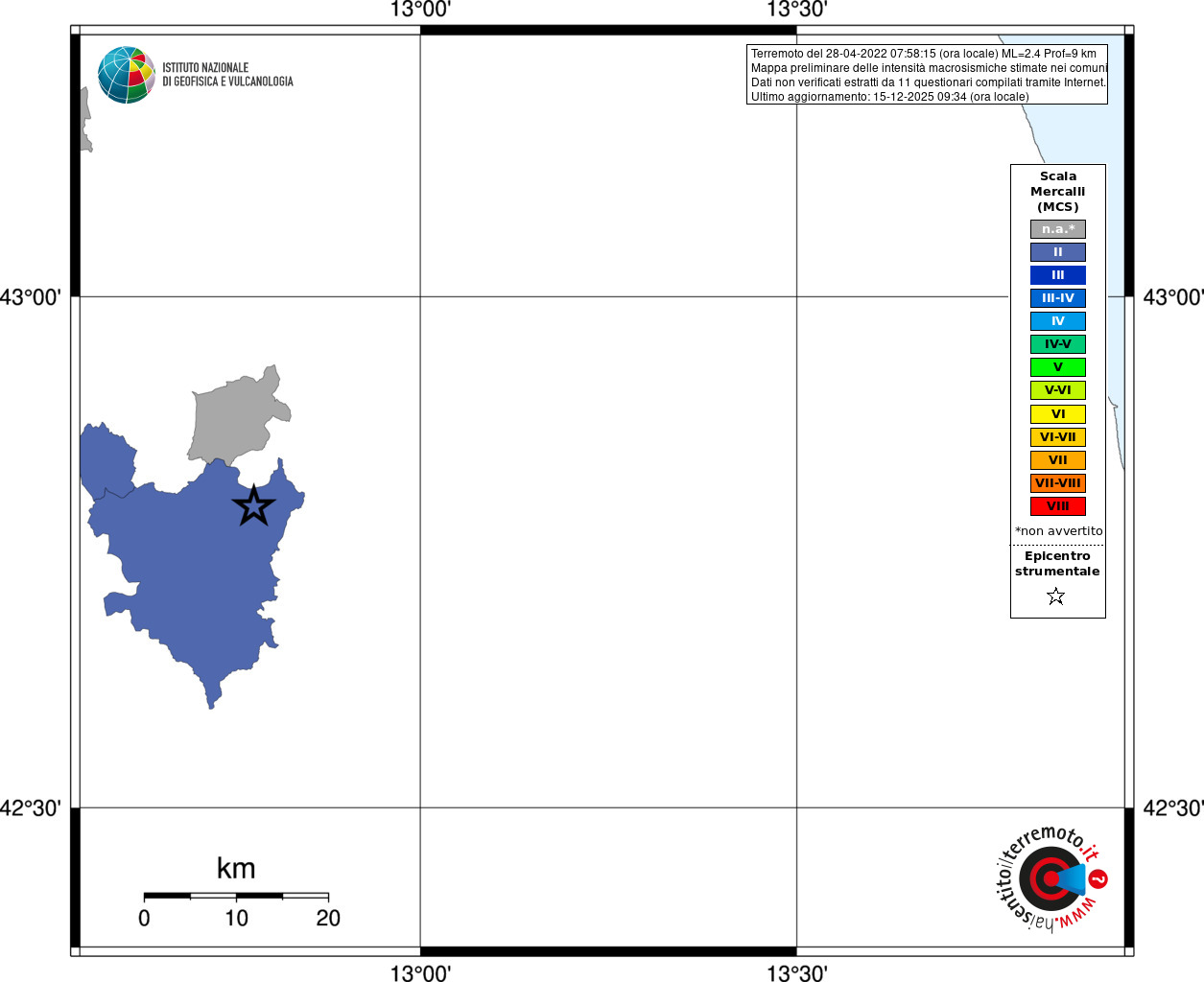This screenshot has height=982, width=1204.
Task: Click the gray non-felt municipality on map
Action: tap(233, 417)
